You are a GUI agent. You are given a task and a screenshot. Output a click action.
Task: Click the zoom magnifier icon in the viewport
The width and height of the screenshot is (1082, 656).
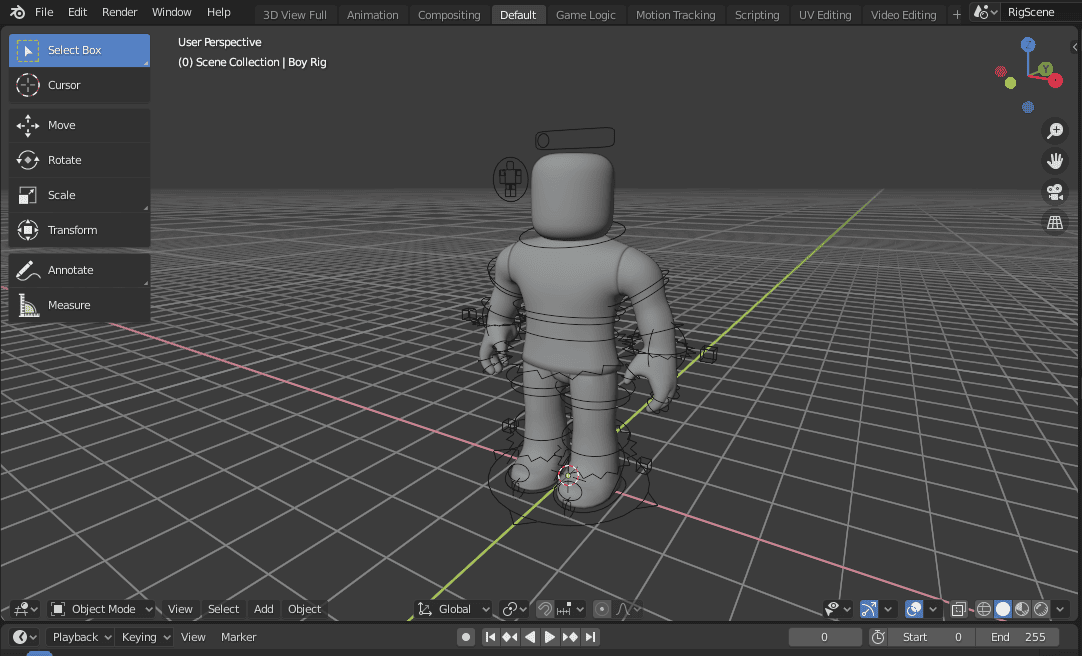click(x=1055, y=130)
